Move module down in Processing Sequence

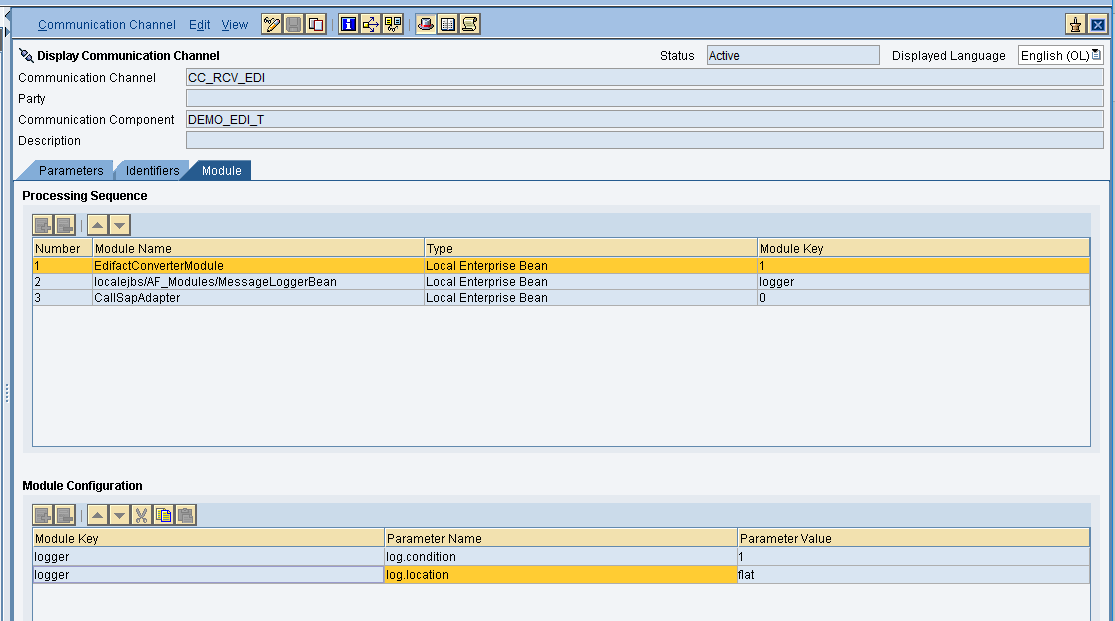[x=119, y=225]
